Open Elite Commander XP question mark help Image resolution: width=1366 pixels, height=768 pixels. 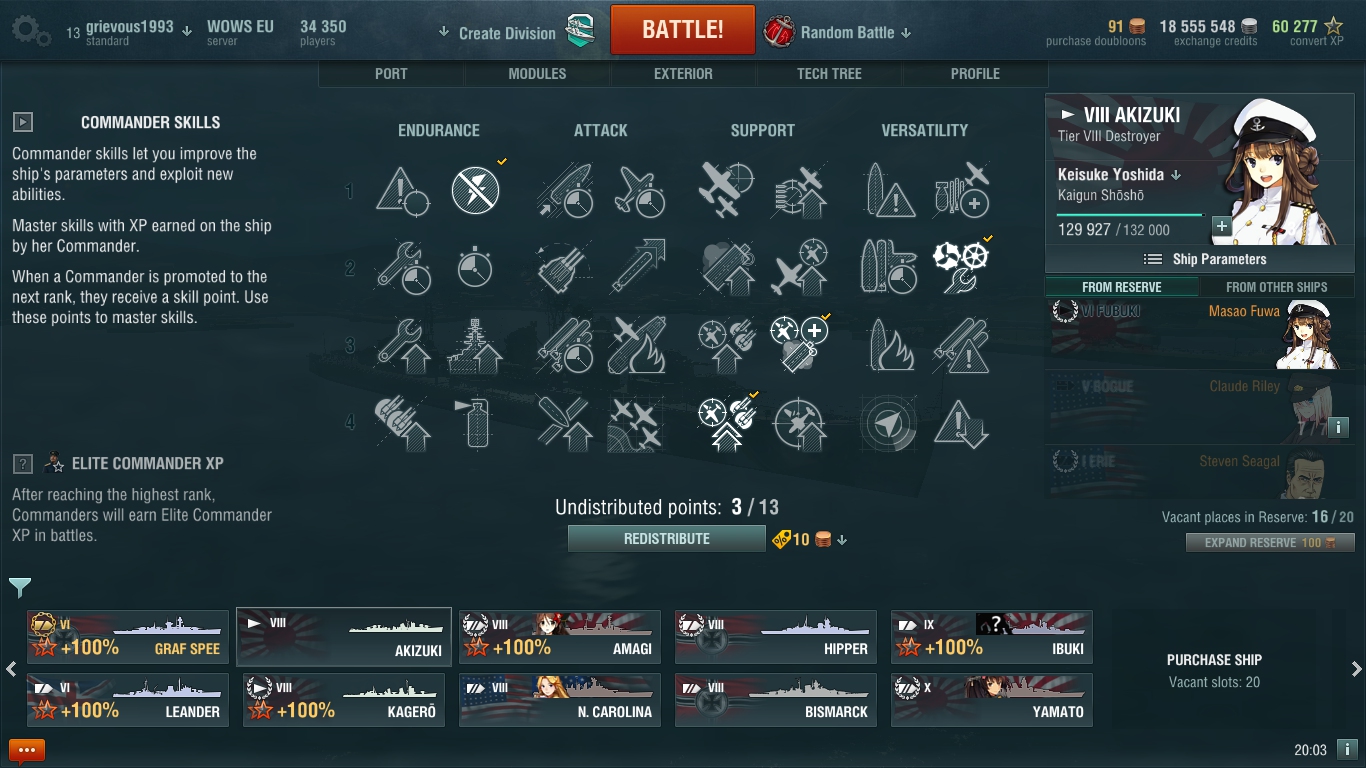(23, 464)
